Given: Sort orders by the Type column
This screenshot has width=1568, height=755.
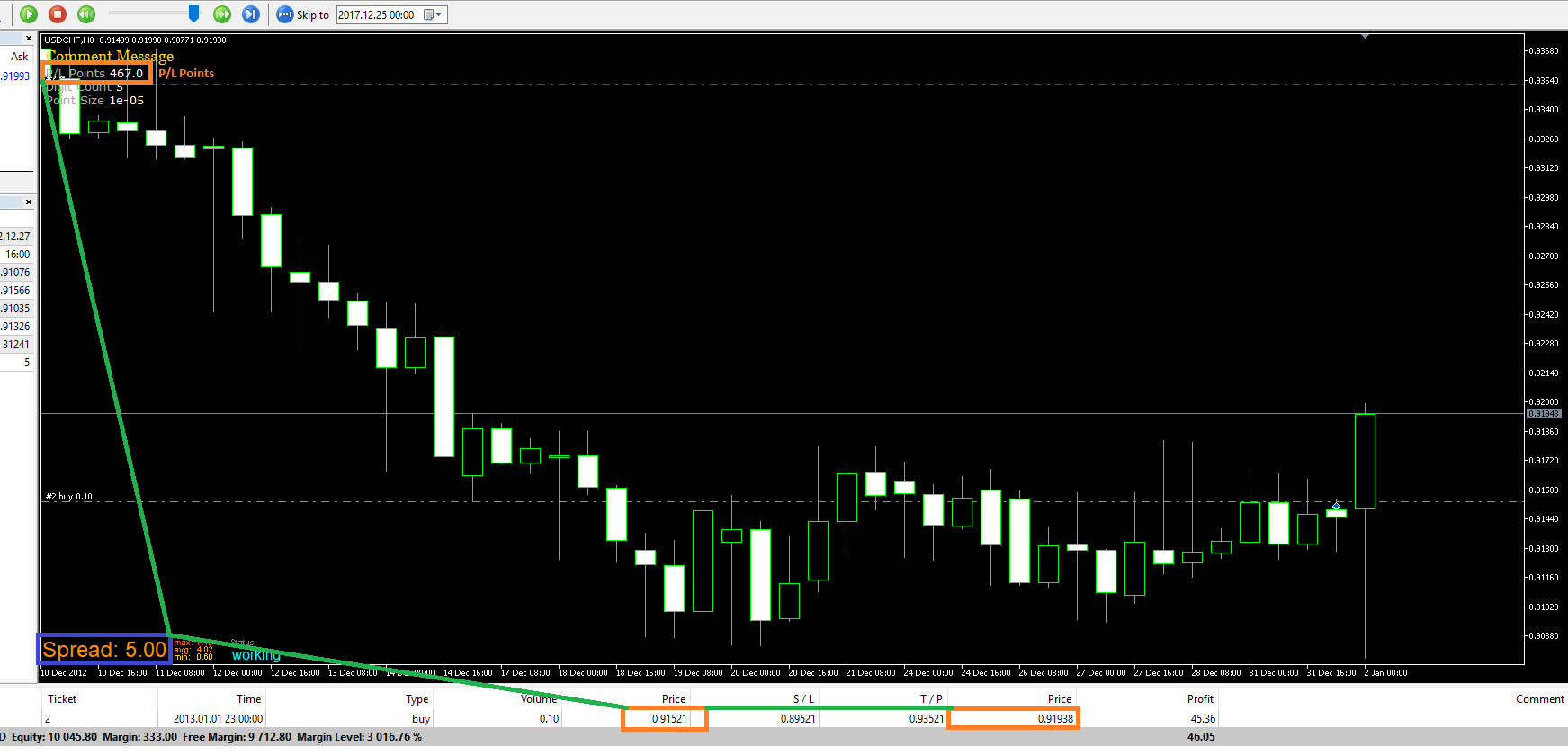Looking at the screenshot, I should click(x=417, y=699).
